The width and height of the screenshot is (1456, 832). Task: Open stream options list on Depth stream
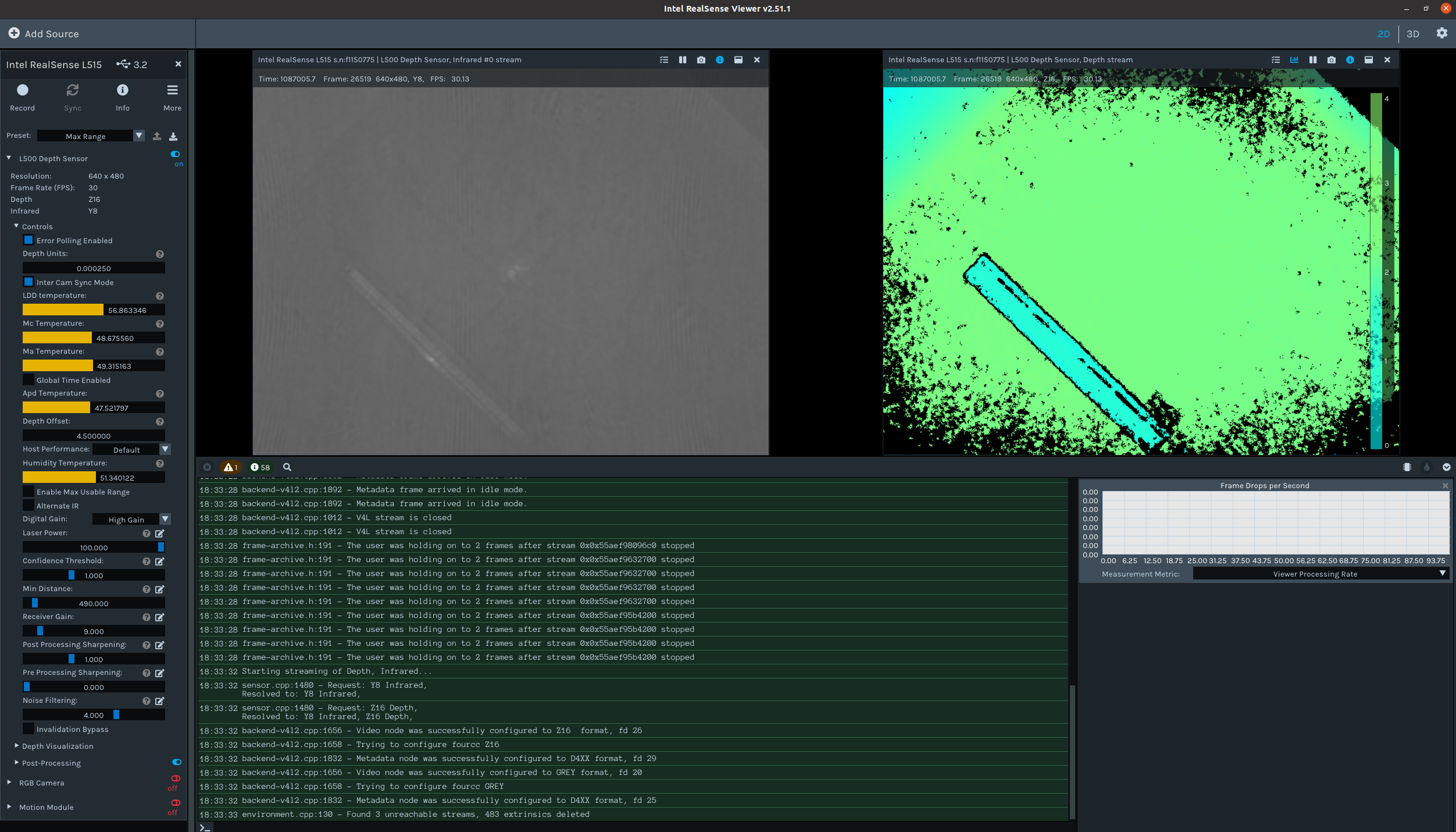(1275, 59)
